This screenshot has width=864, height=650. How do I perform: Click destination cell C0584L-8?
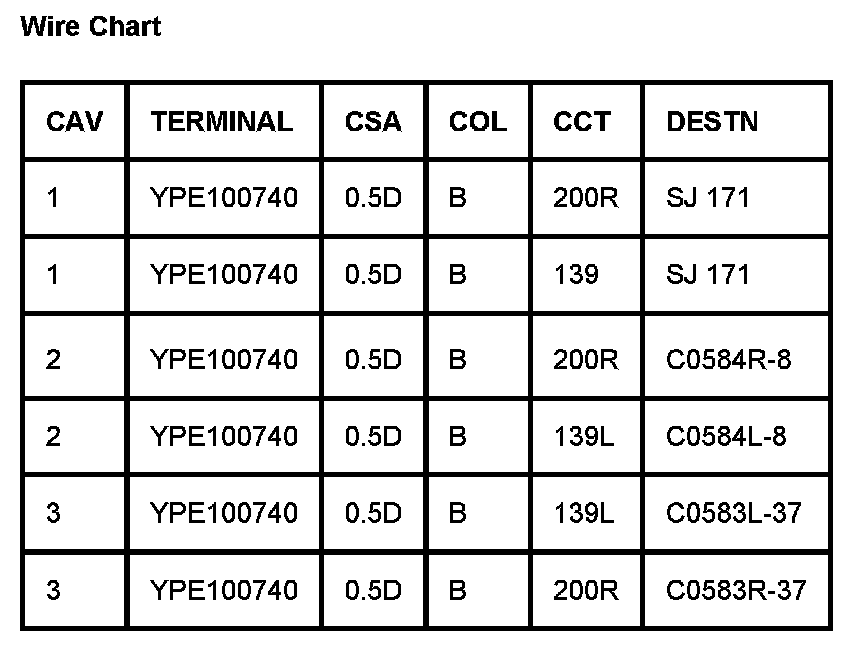pyautogui.click(x=726, y=436)
